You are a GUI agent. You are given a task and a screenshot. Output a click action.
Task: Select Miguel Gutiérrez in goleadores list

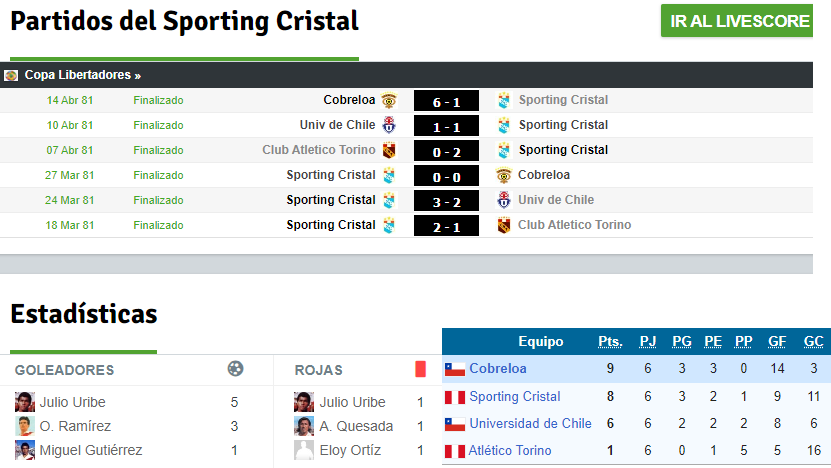coord(91,451)
